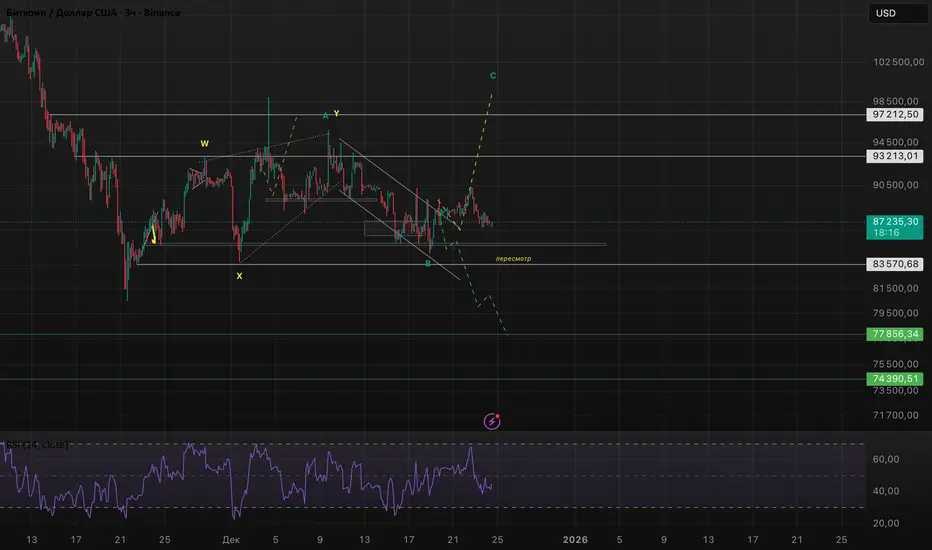Image resolution: width=932 pixels, height=550 pixels.
Task: Click the RSI (14, close) indicator label
Action: (x=37, y=445)
